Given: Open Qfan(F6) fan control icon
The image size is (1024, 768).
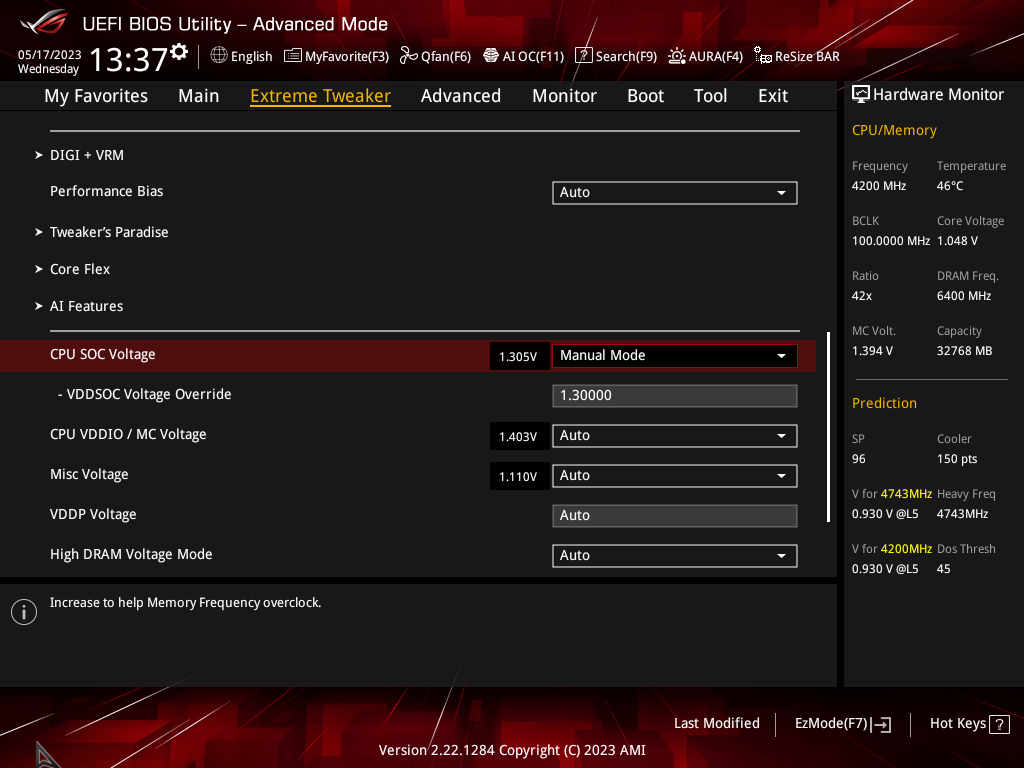Looking at the screenshot, I should point(409,56).
